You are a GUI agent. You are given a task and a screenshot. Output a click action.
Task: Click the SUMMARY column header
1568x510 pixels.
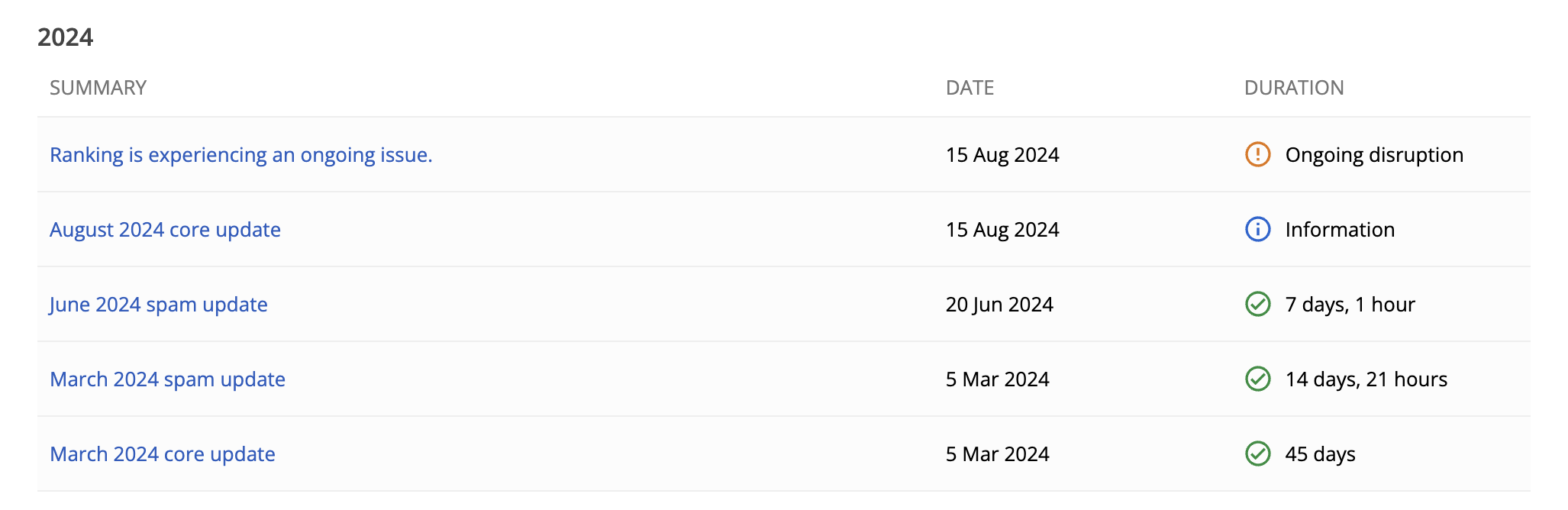click(x=98, y=88)
